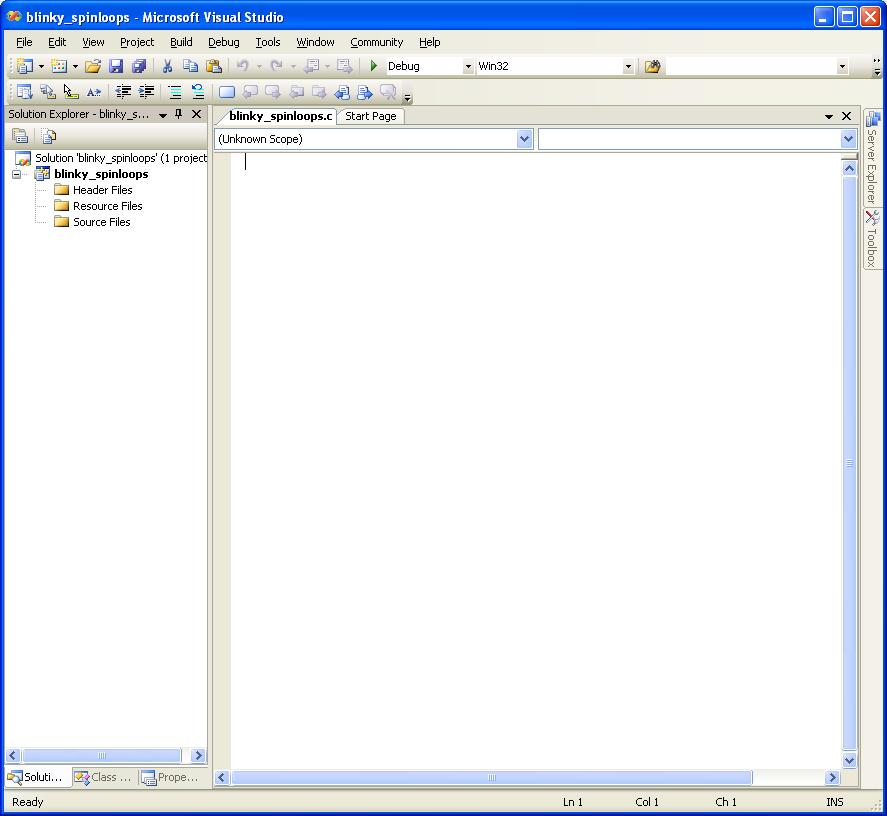Click the Paste toolbar icon

214,66
